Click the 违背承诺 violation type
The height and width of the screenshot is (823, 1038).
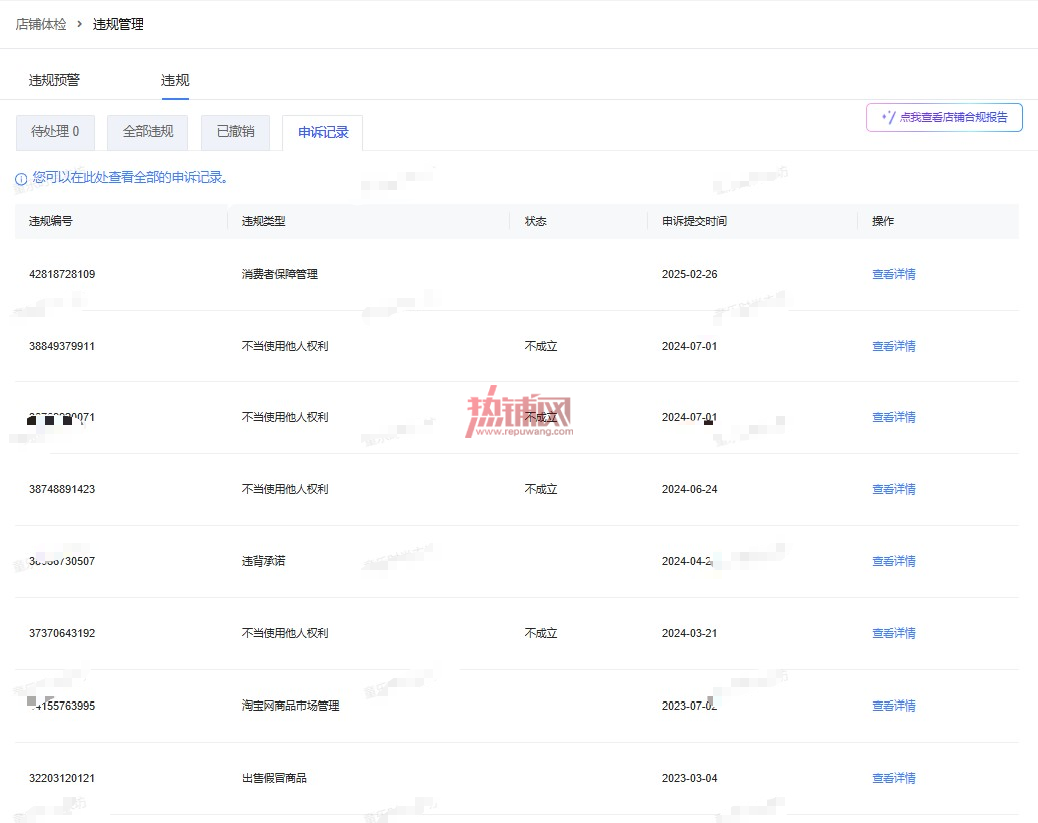click(x=263, y=561)
